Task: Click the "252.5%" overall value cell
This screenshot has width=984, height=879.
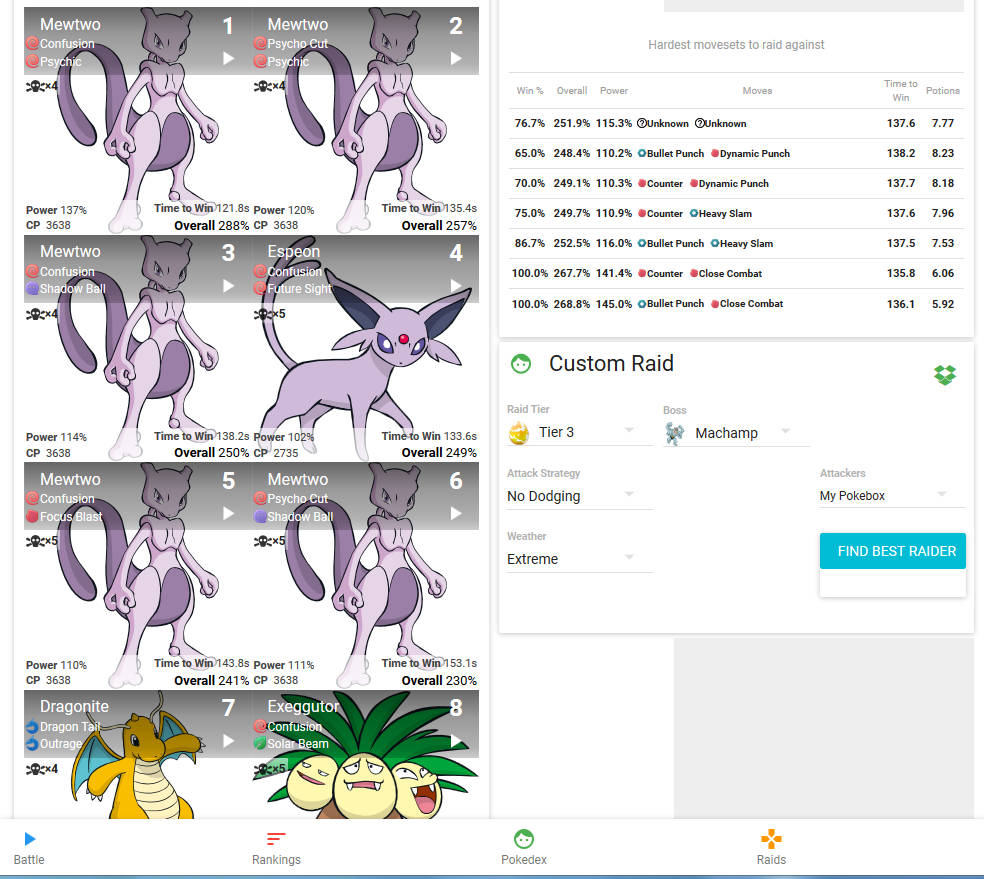Action: tap(572, 243)
